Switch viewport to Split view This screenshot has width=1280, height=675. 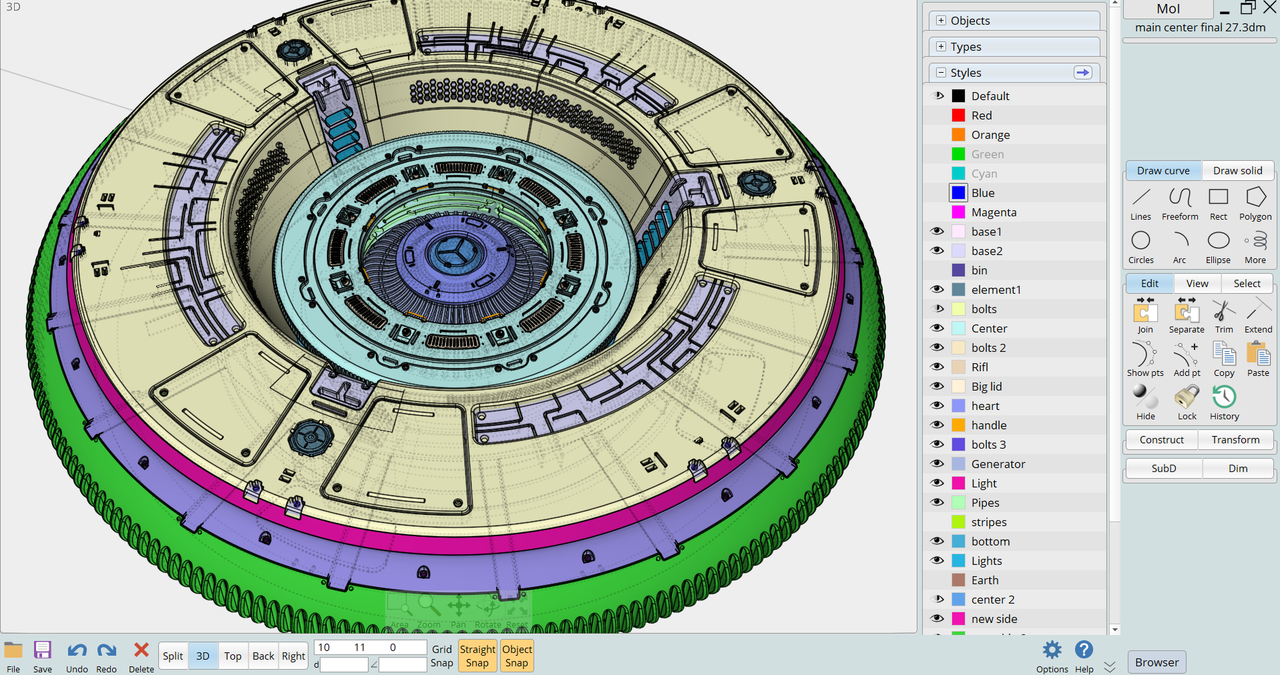(173, 656)
